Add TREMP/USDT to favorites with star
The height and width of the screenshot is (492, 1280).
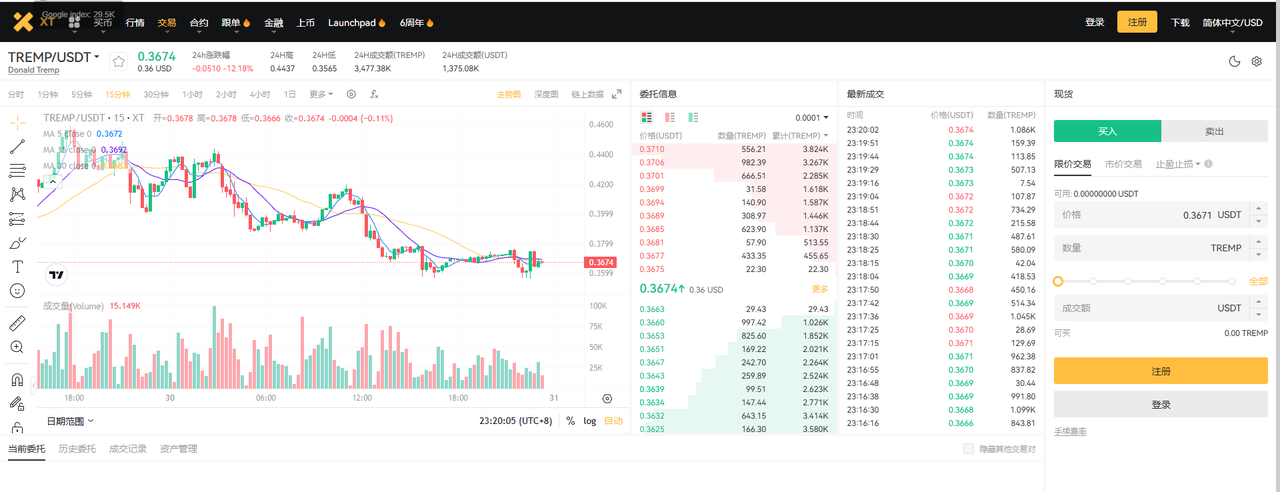pos(119,62)
